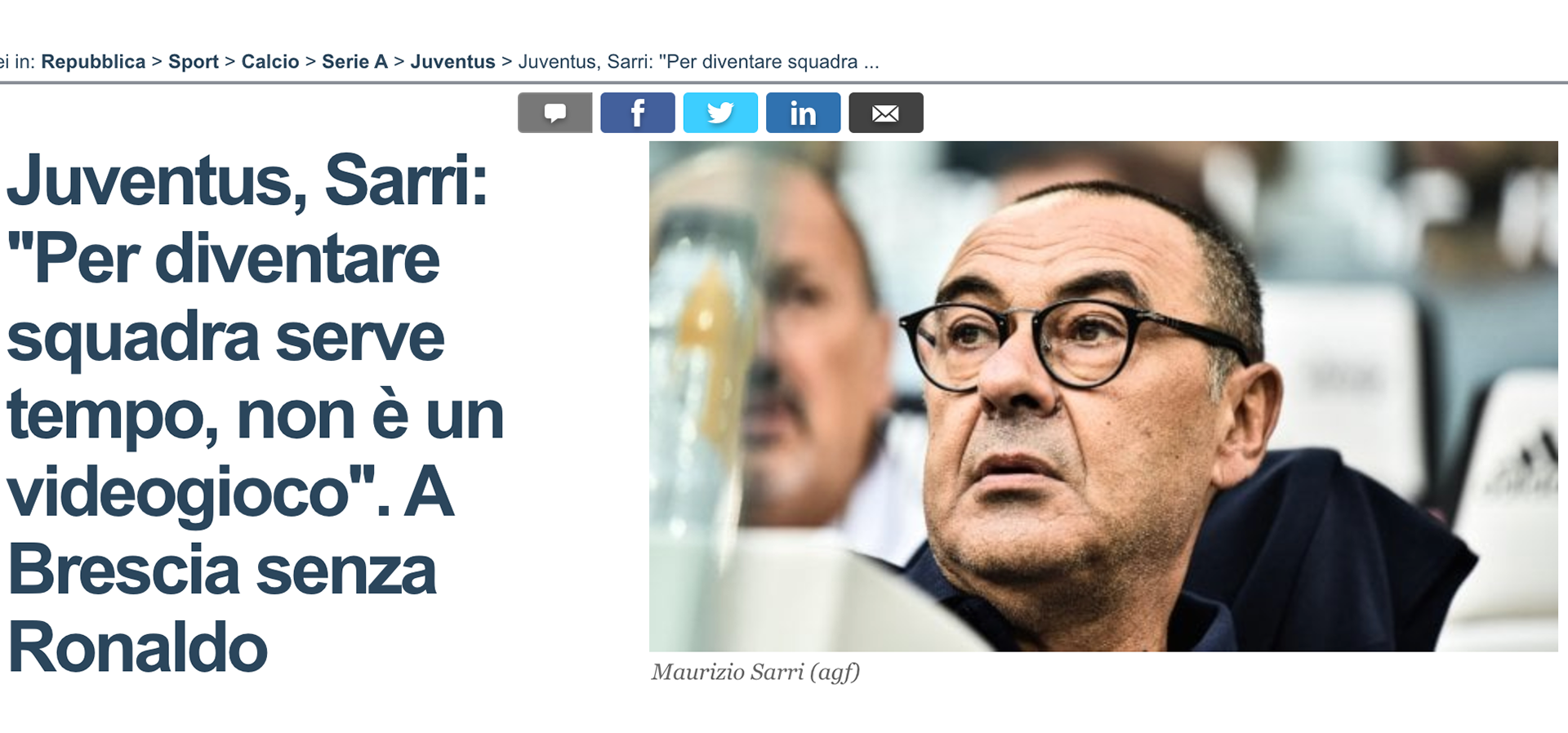The height and width of the screenshot is (733, 1568).
Task: Click the word Ronaldo in the headline
Action: click(x=137, y=647)
